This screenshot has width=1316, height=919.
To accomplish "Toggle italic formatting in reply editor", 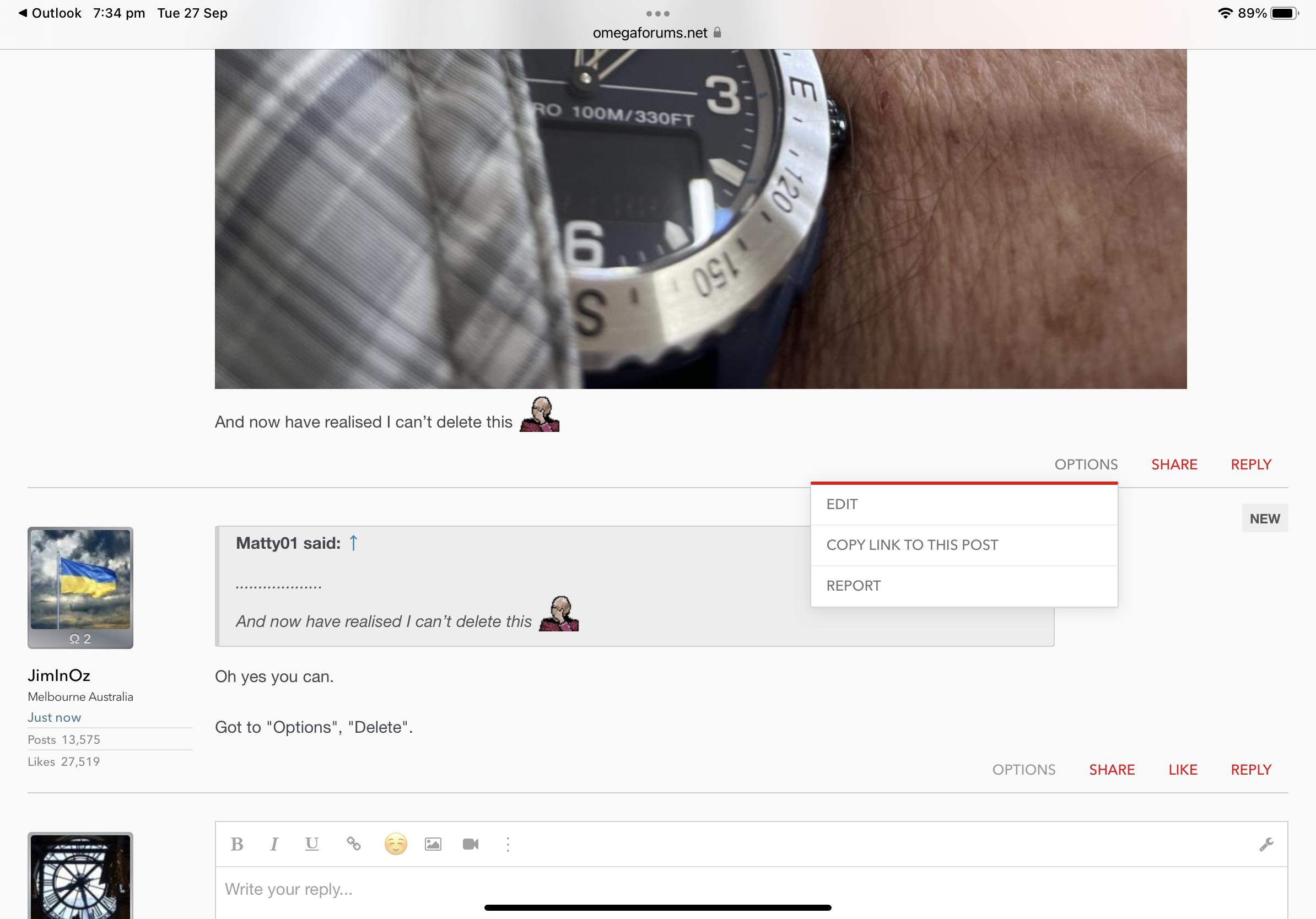I will (274, 844).
